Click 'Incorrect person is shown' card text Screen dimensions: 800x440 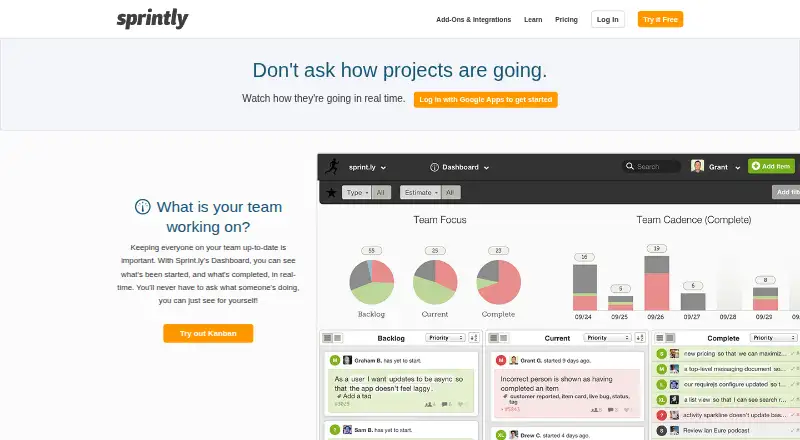(x=556, y=383)
